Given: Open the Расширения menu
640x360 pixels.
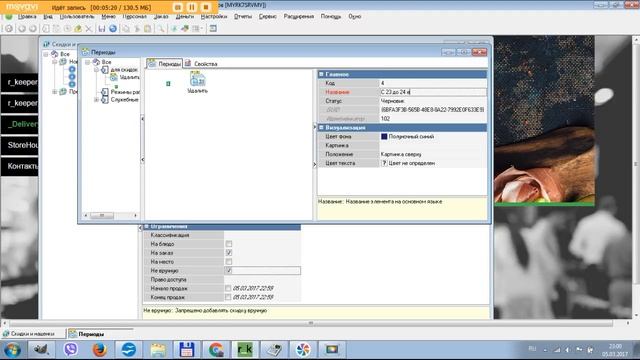Looking at the screenshot, I should click(299, 16).
